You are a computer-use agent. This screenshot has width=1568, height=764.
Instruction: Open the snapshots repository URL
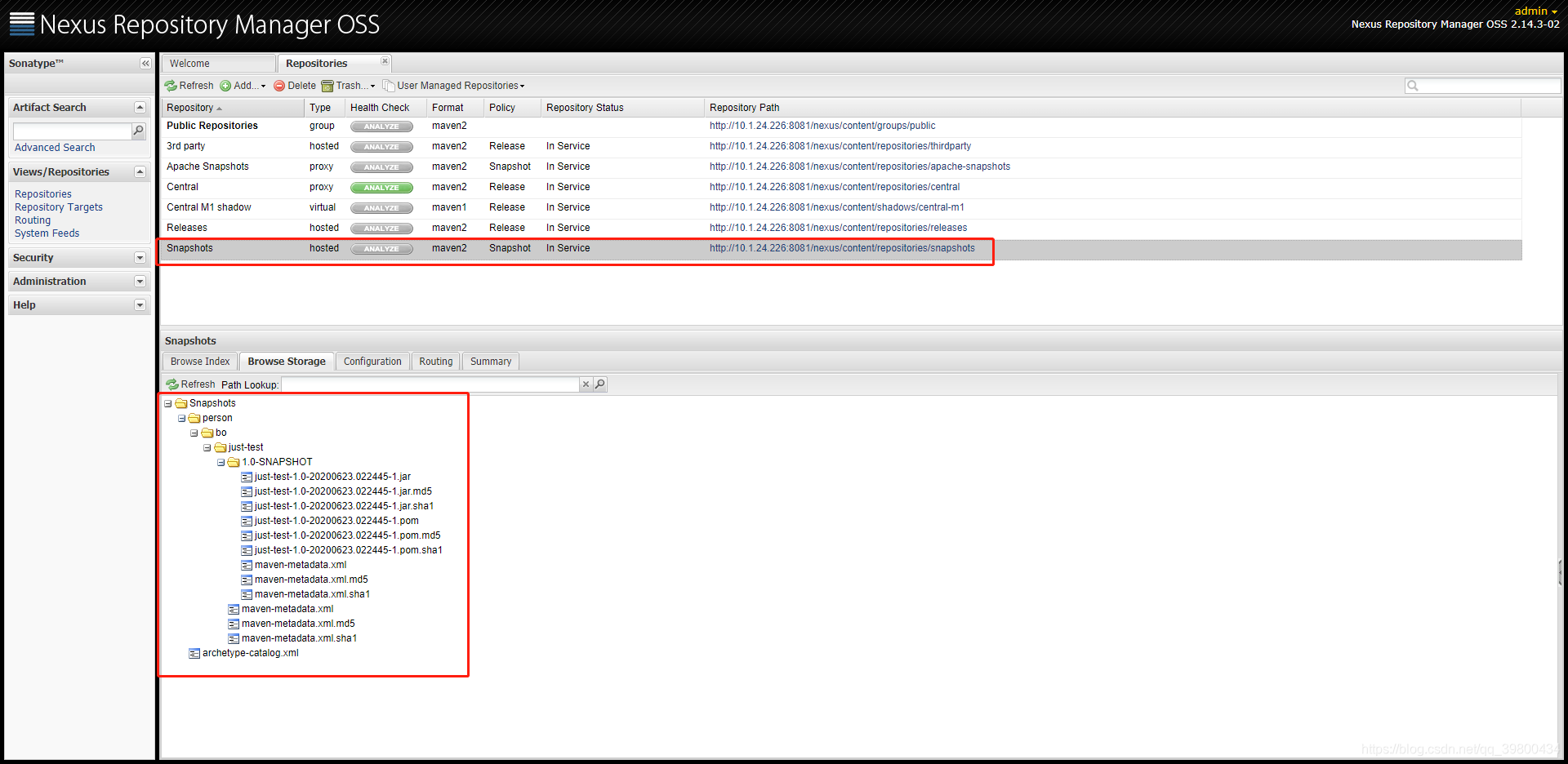(x=842, y=248)
